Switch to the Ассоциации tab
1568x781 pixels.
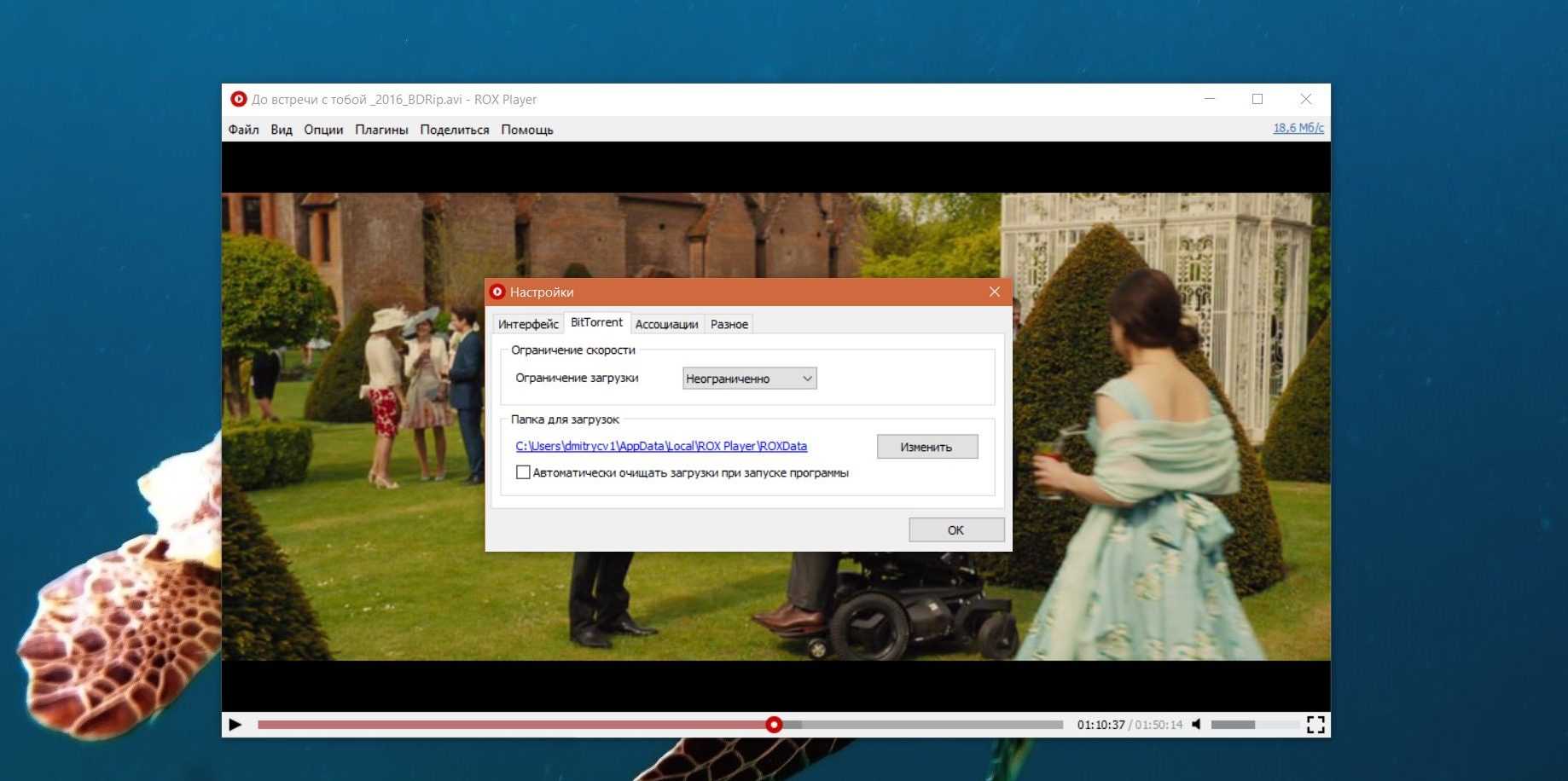(666, 324)
